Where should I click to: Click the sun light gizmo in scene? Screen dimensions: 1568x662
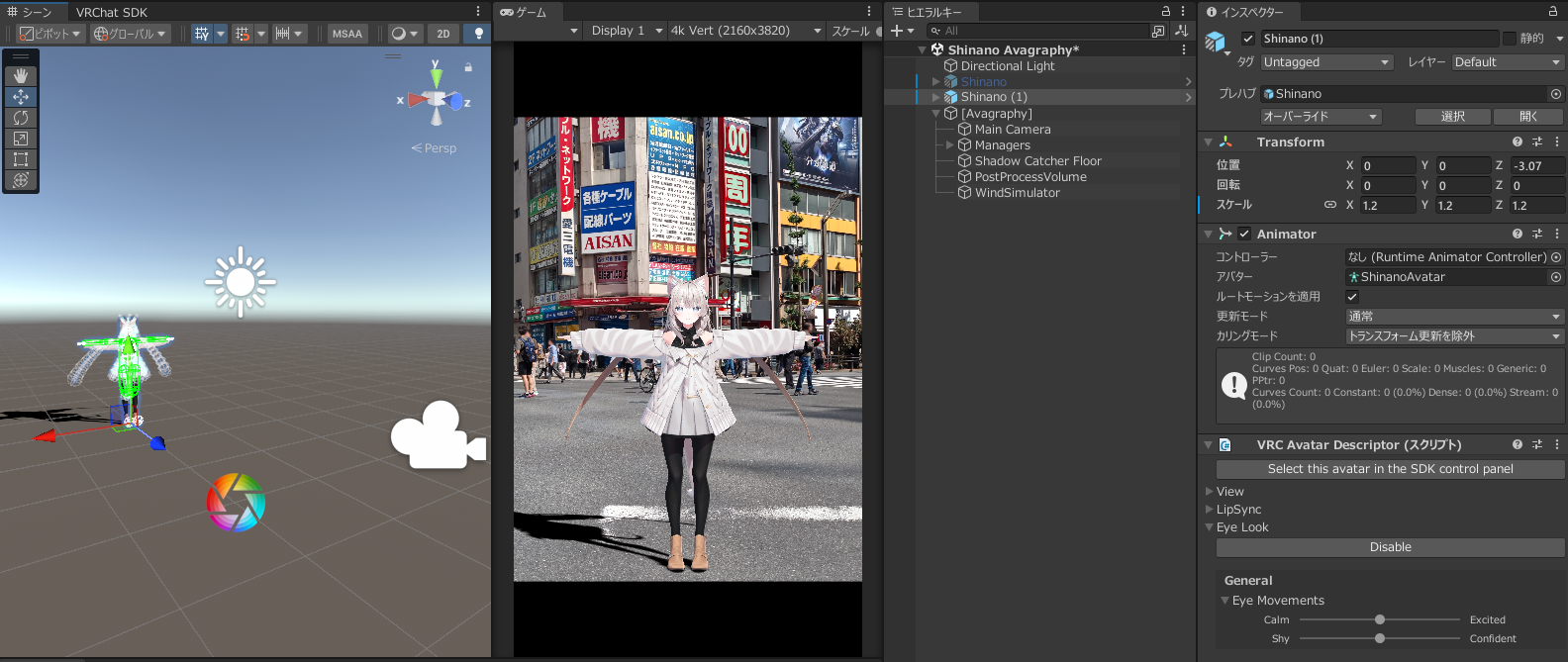coord(241,283)
